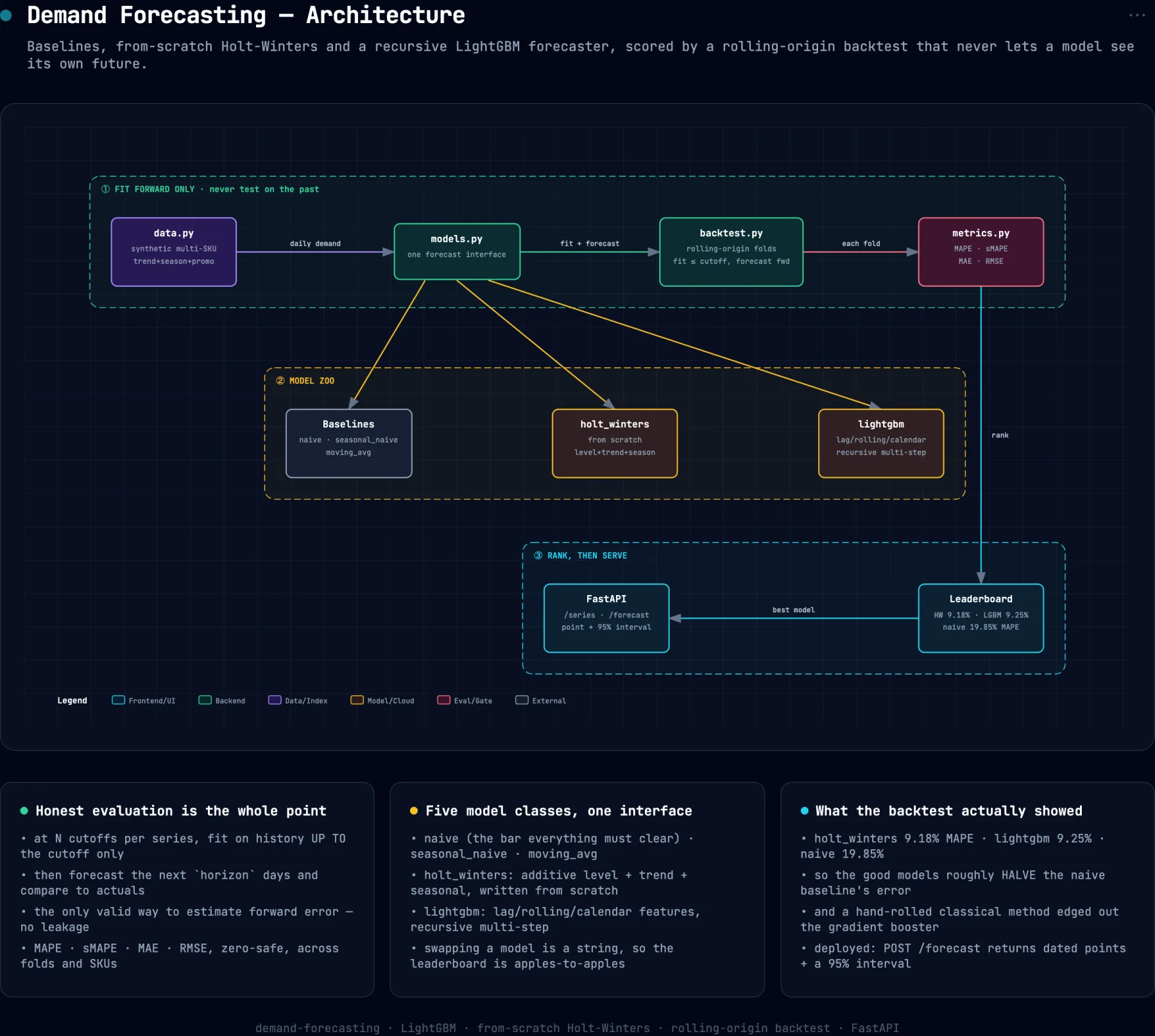Click 'one forecast interface' text in models.py
This screenshot has height=1036, width=1155.
[457, 255]
